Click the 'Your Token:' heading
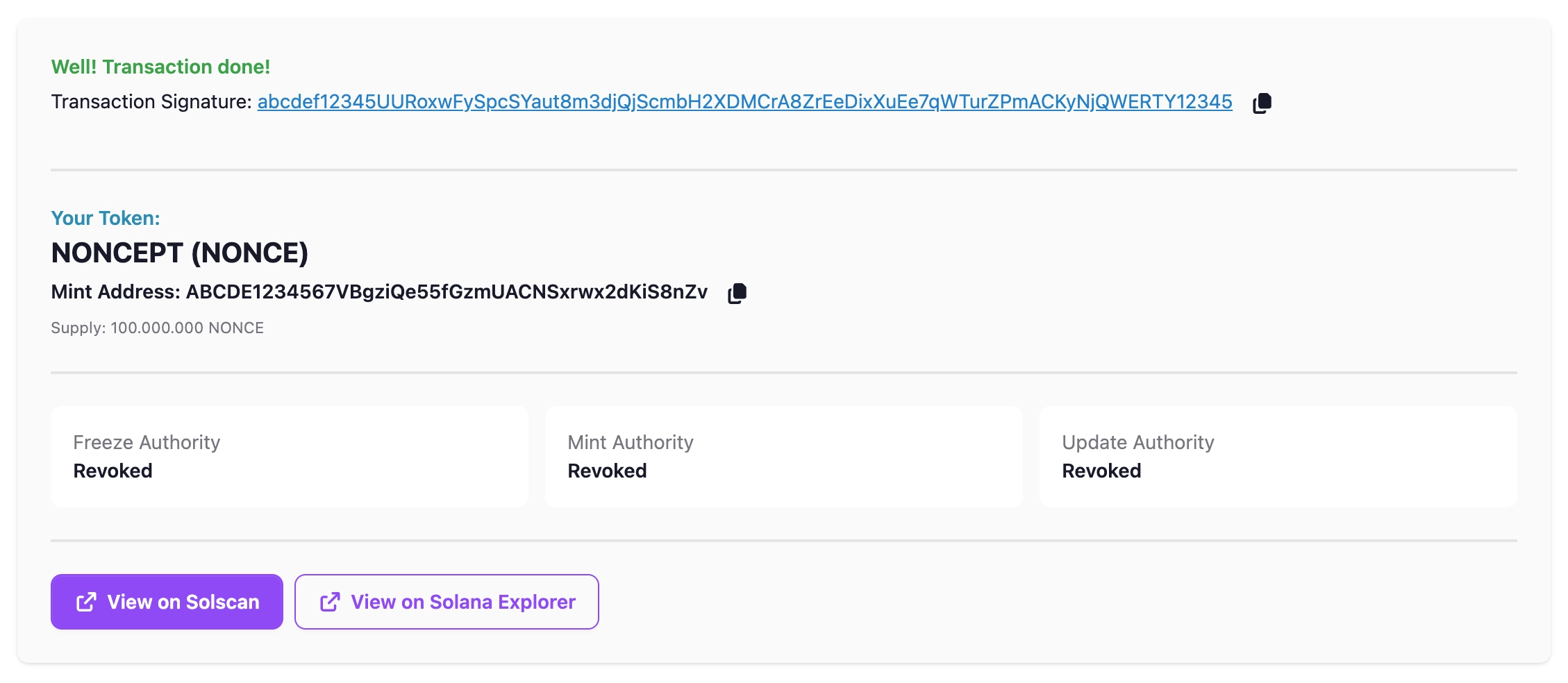 point(106,218)
